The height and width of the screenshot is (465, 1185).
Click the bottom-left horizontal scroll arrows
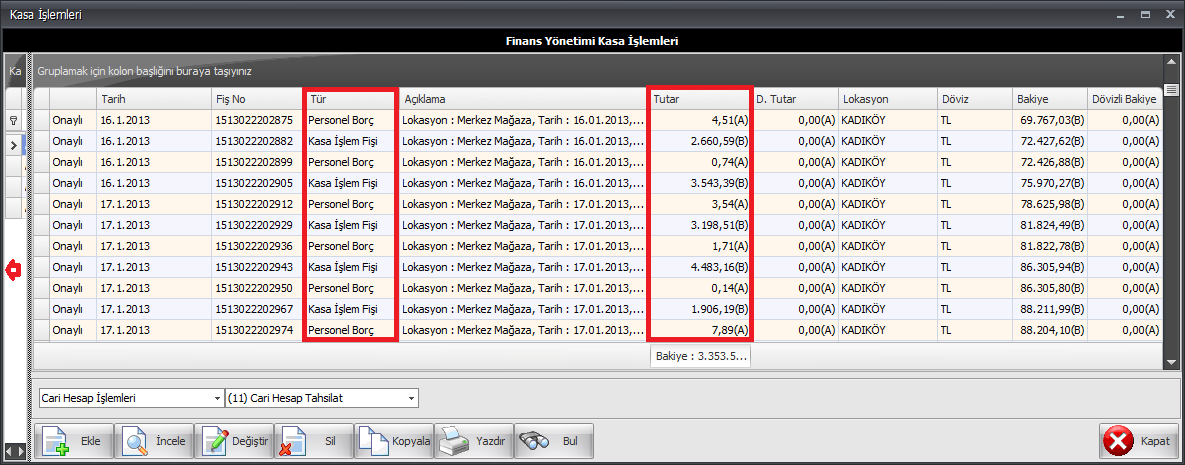click(x=15, y=450)
